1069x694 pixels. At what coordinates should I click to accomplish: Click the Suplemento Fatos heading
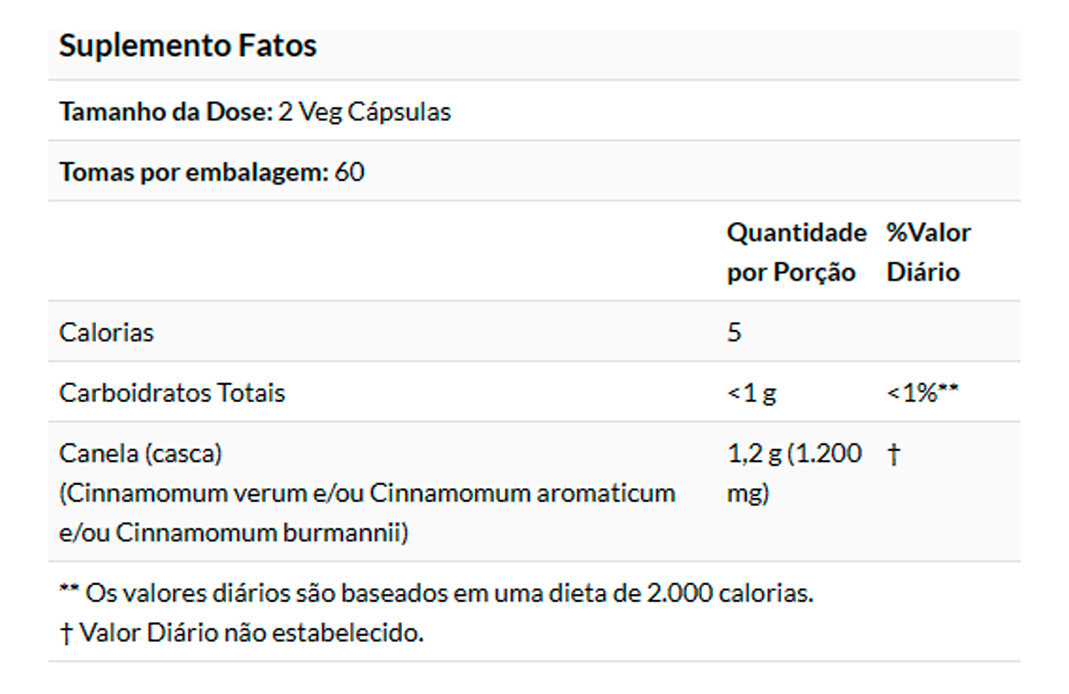click(188, 46)
